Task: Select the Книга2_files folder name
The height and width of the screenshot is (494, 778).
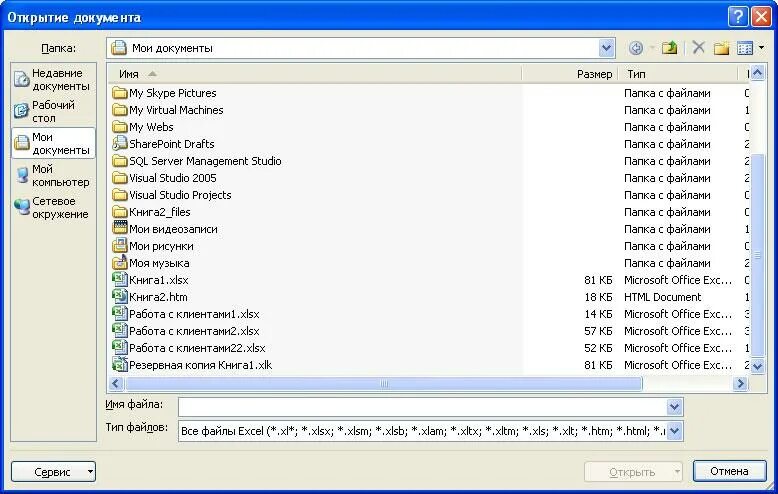Action: click(x=160, y=212)
